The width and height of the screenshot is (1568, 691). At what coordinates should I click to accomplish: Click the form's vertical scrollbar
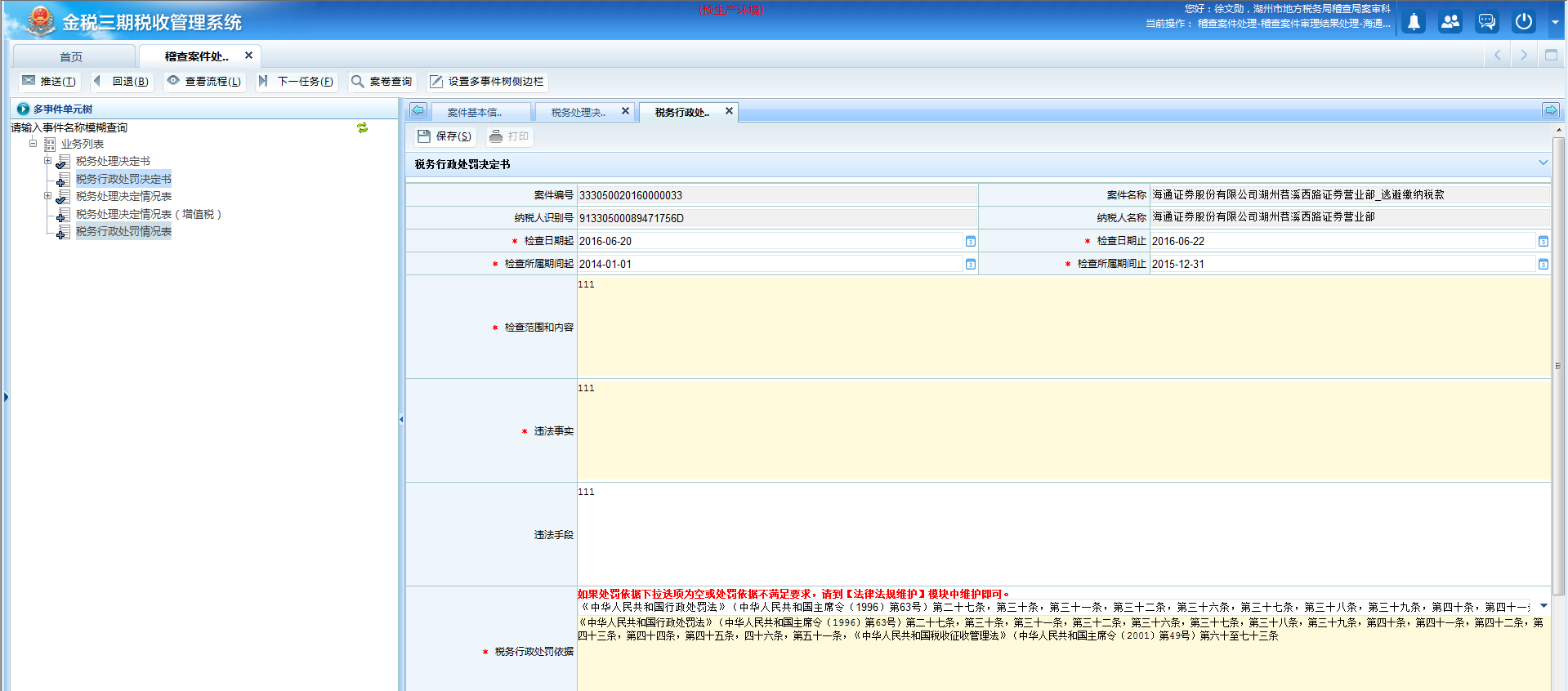pyautogui.click(x=1559, y=366)
